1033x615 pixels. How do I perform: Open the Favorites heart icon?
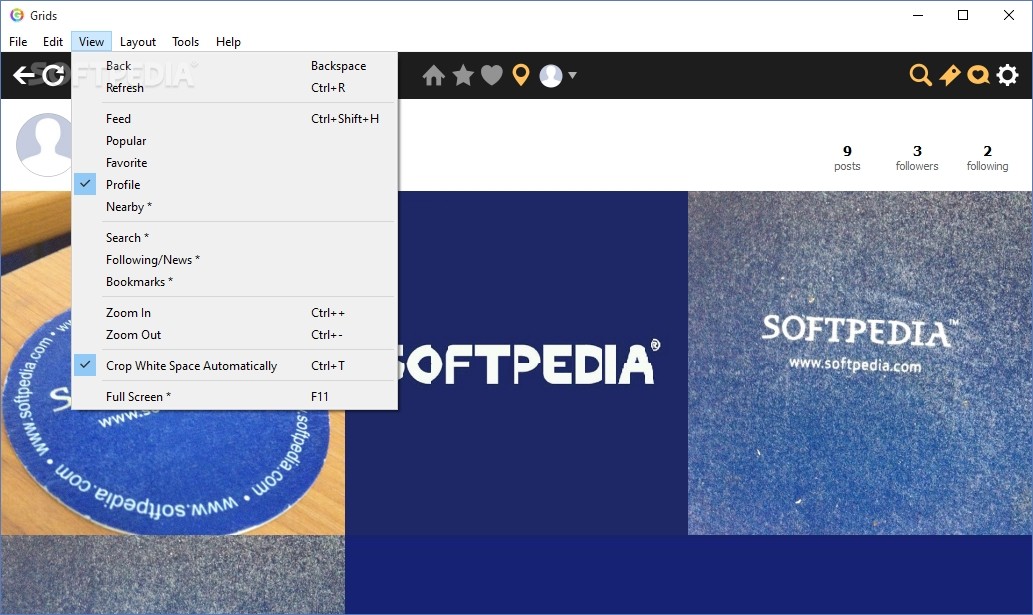coord(491,76)
